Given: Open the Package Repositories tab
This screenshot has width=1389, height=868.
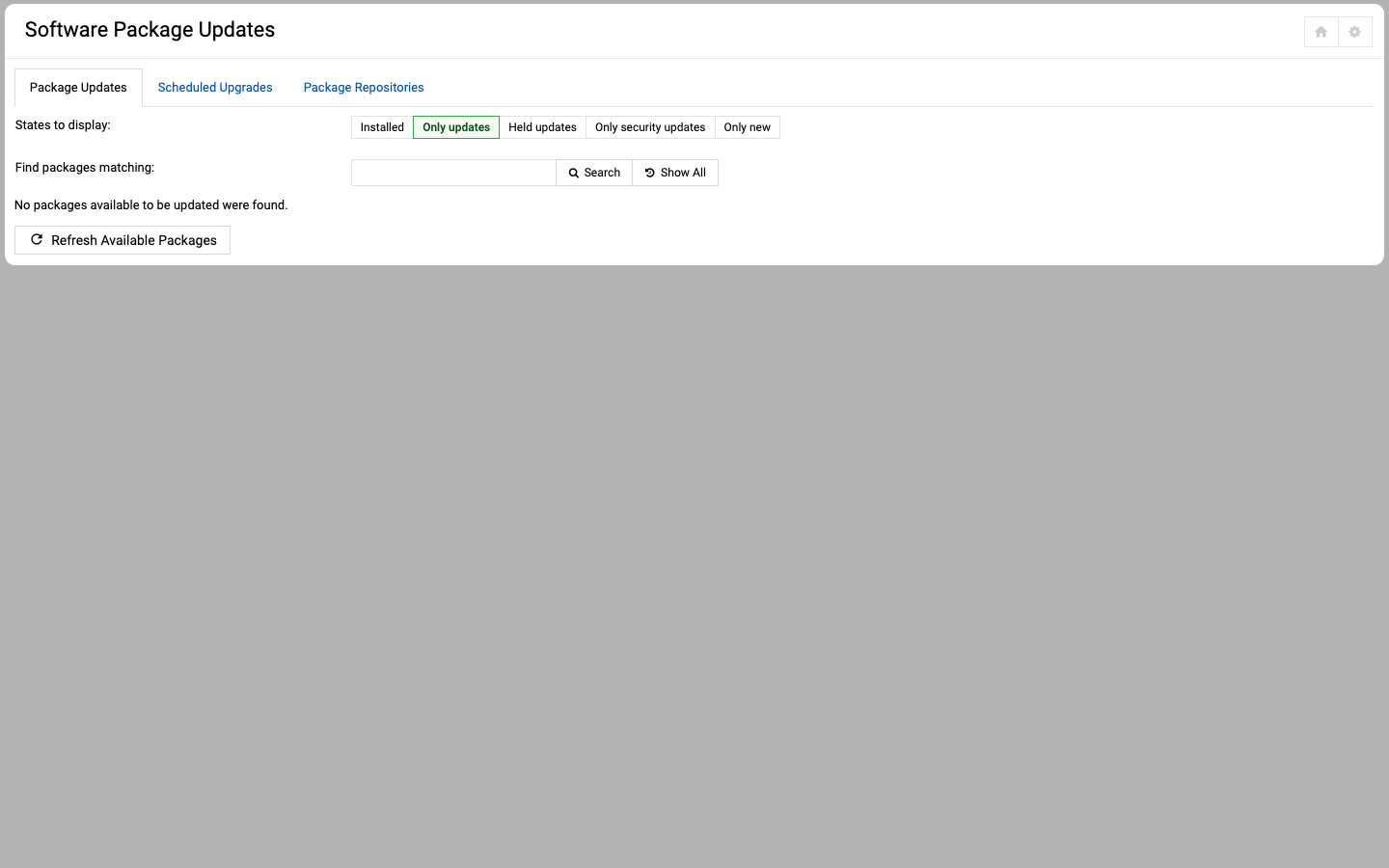Looking at the screenshot, I should click(364, 88).
